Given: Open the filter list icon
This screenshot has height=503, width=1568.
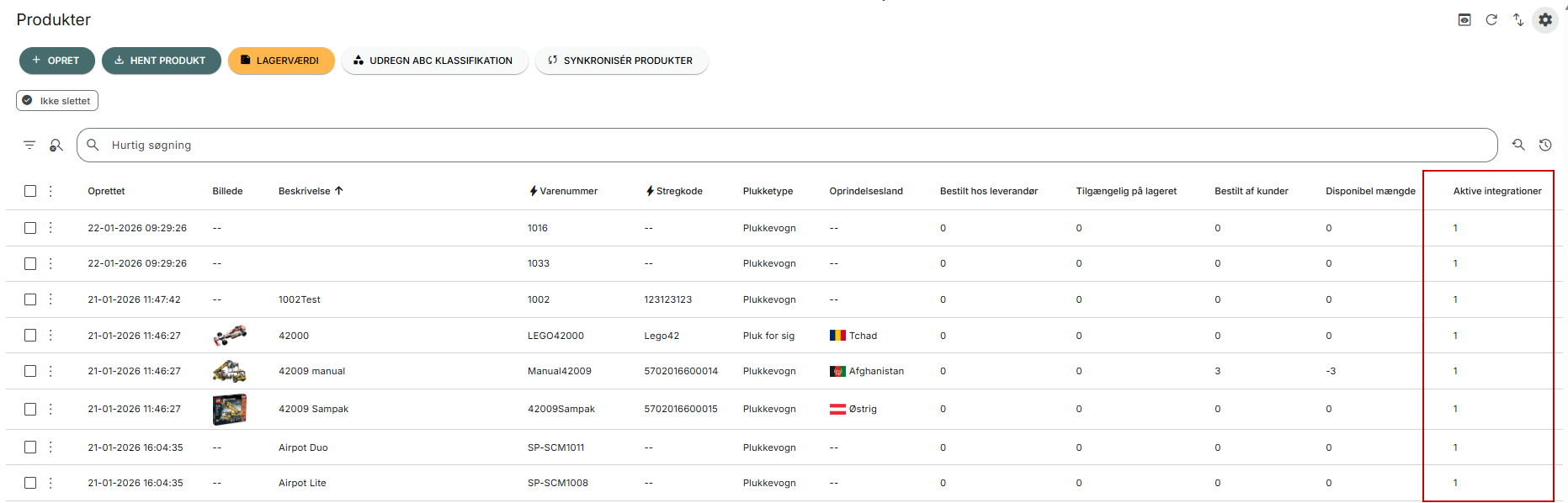Looking at the screenshot, I should [x=29, y=145].
